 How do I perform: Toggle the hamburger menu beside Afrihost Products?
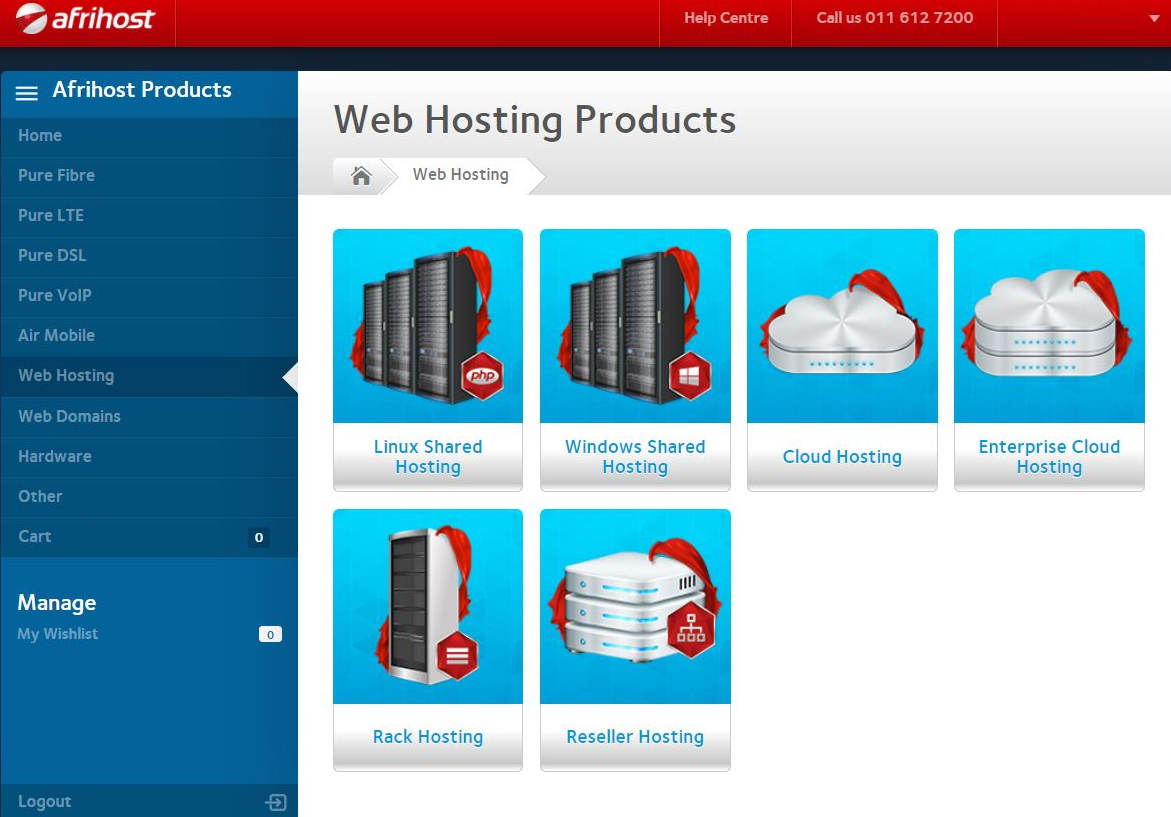point(27,92)
